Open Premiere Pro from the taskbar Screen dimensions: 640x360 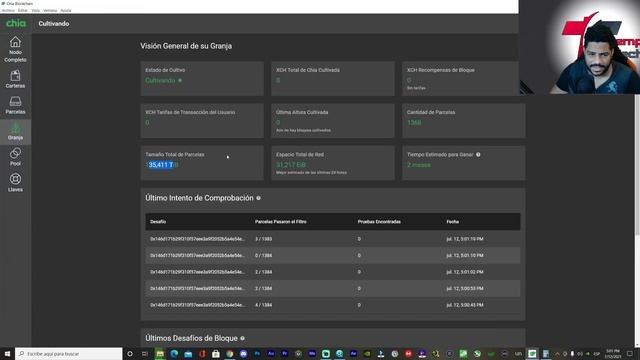284,354
